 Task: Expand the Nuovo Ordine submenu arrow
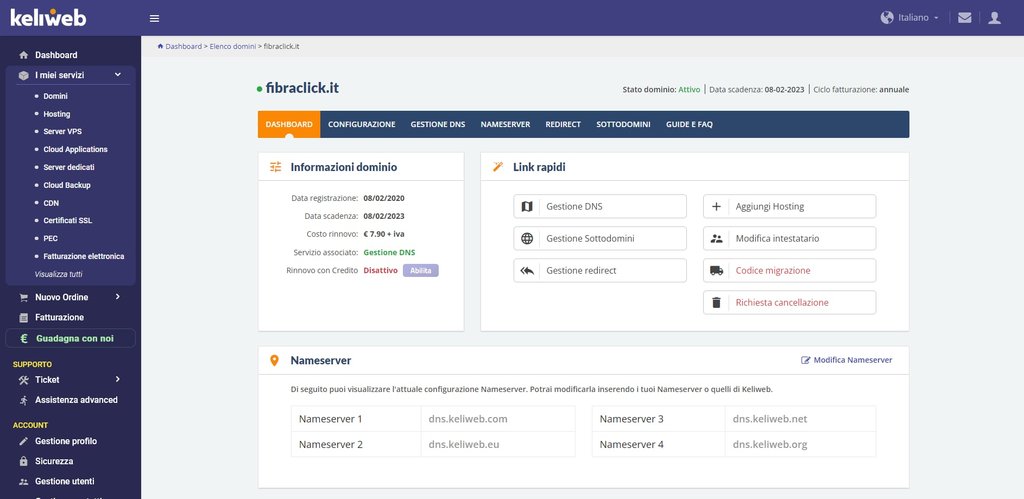pos(118,297)
